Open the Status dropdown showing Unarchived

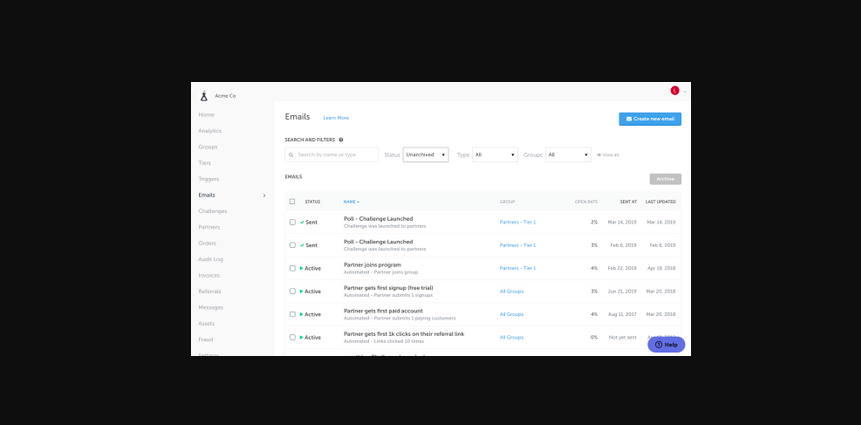(426, 155)
